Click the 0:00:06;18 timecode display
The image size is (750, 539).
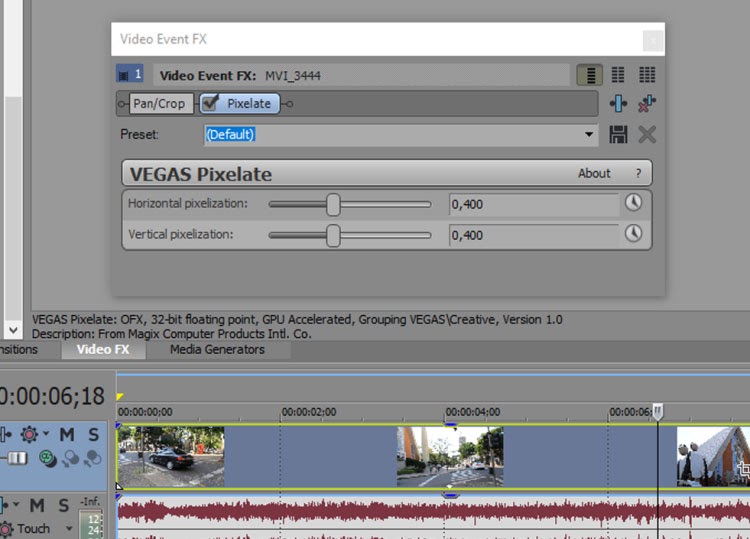click(52, 396)
